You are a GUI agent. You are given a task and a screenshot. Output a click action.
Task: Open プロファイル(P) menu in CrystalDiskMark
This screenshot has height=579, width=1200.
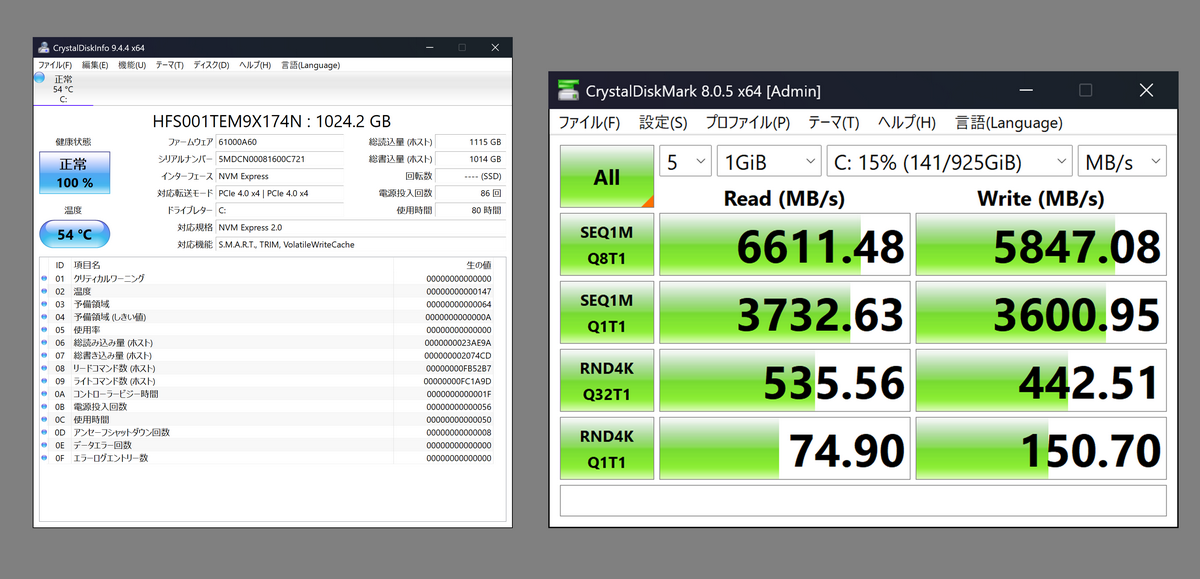(748, 123)
